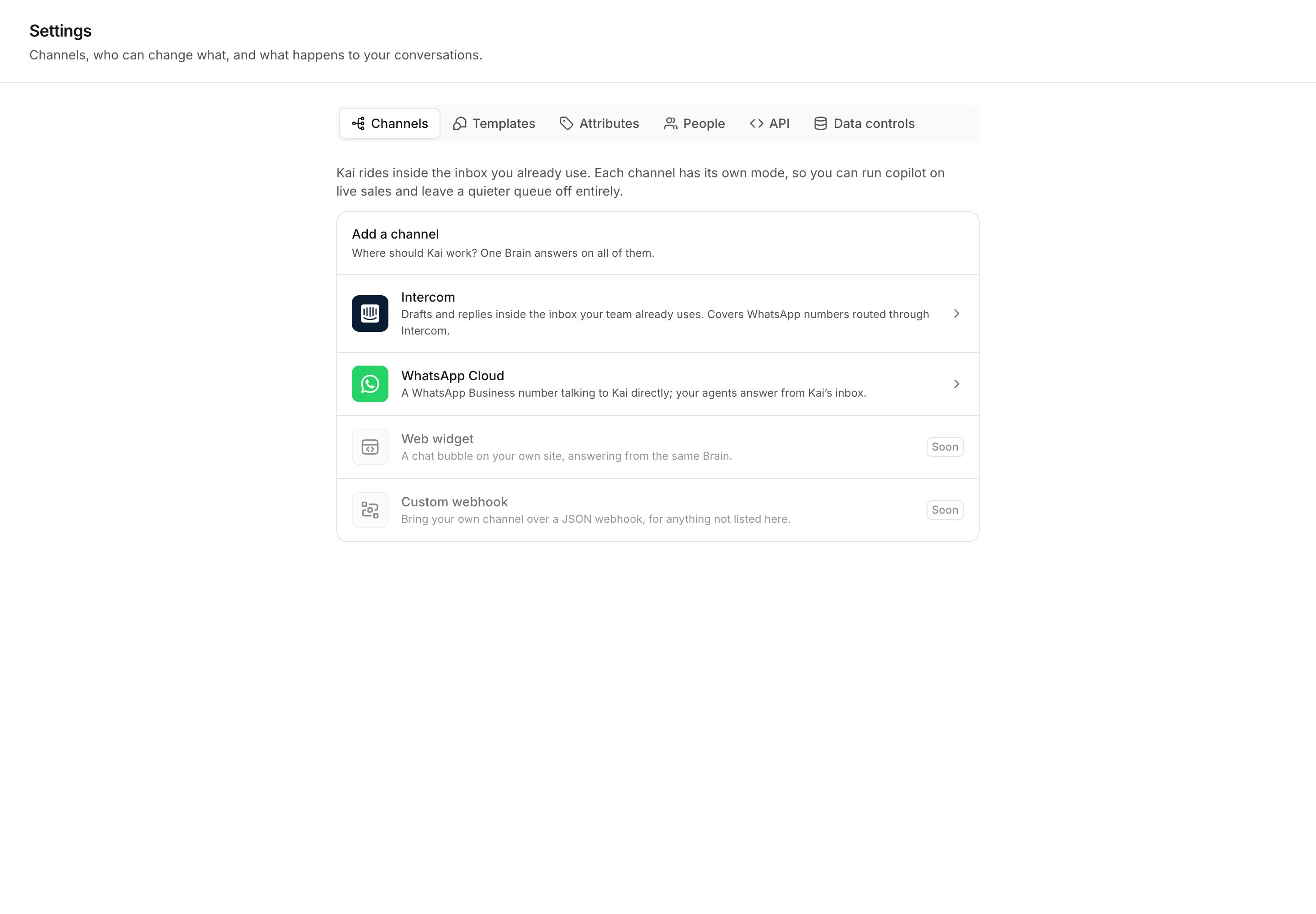The width and height of the screenshot is (1316, 914).
Task: Click the Soon badge on Web widget
Action: tap(945, 446)
